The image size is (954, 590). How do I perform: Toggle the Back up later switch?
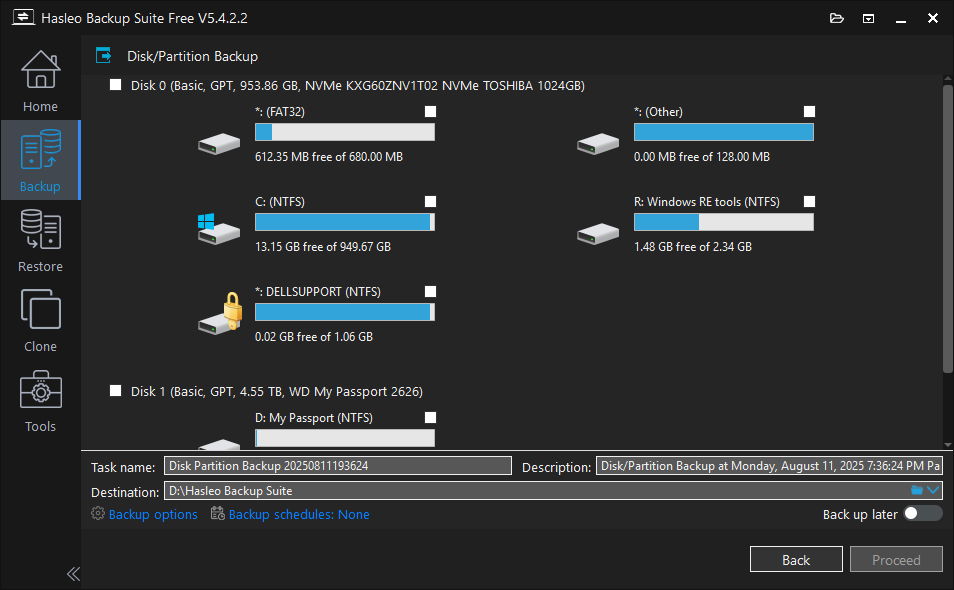click(x=922, y=513)
